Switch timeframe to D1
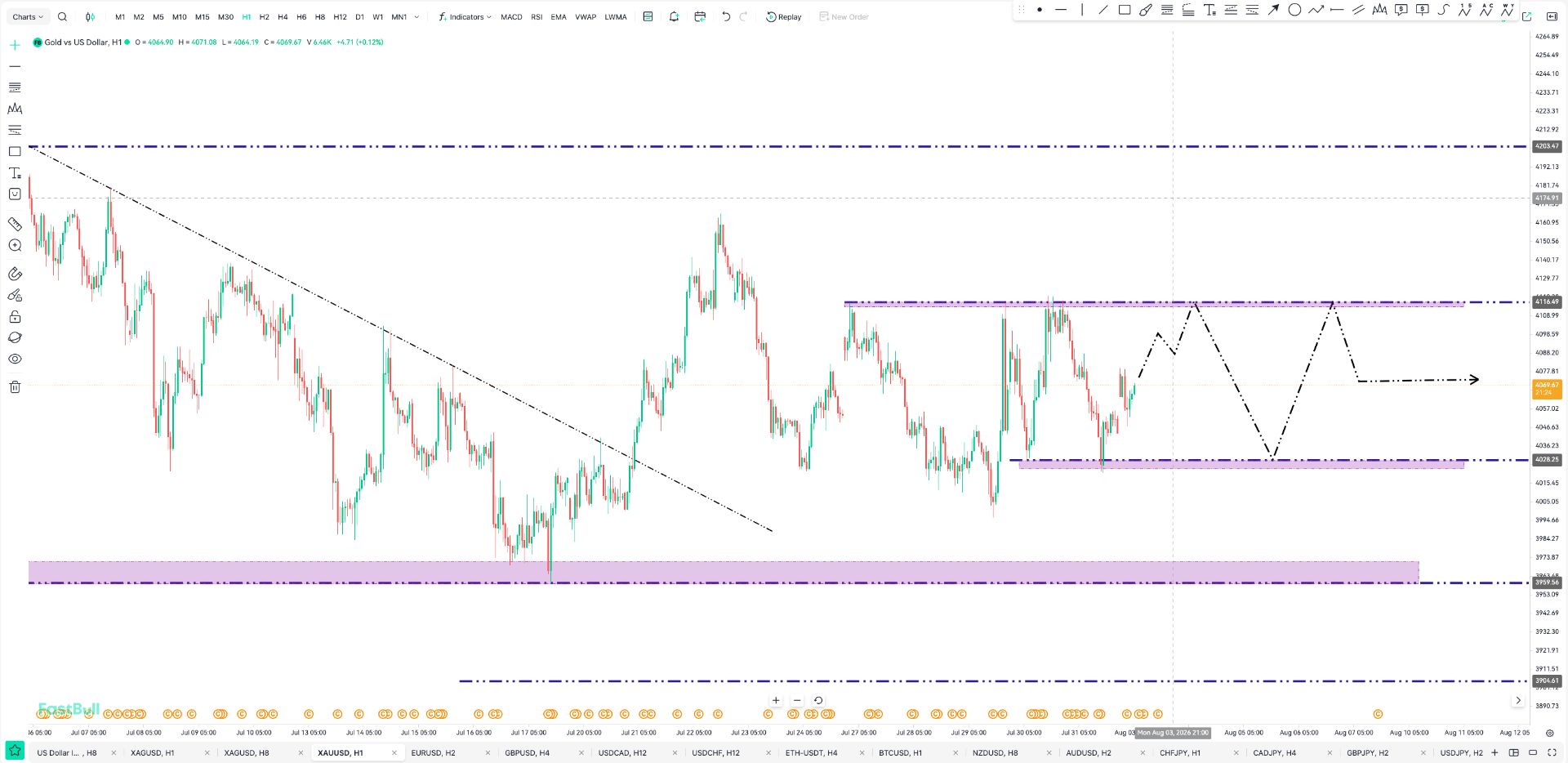Screen dimensions: 1568x763 click(359, 17)
